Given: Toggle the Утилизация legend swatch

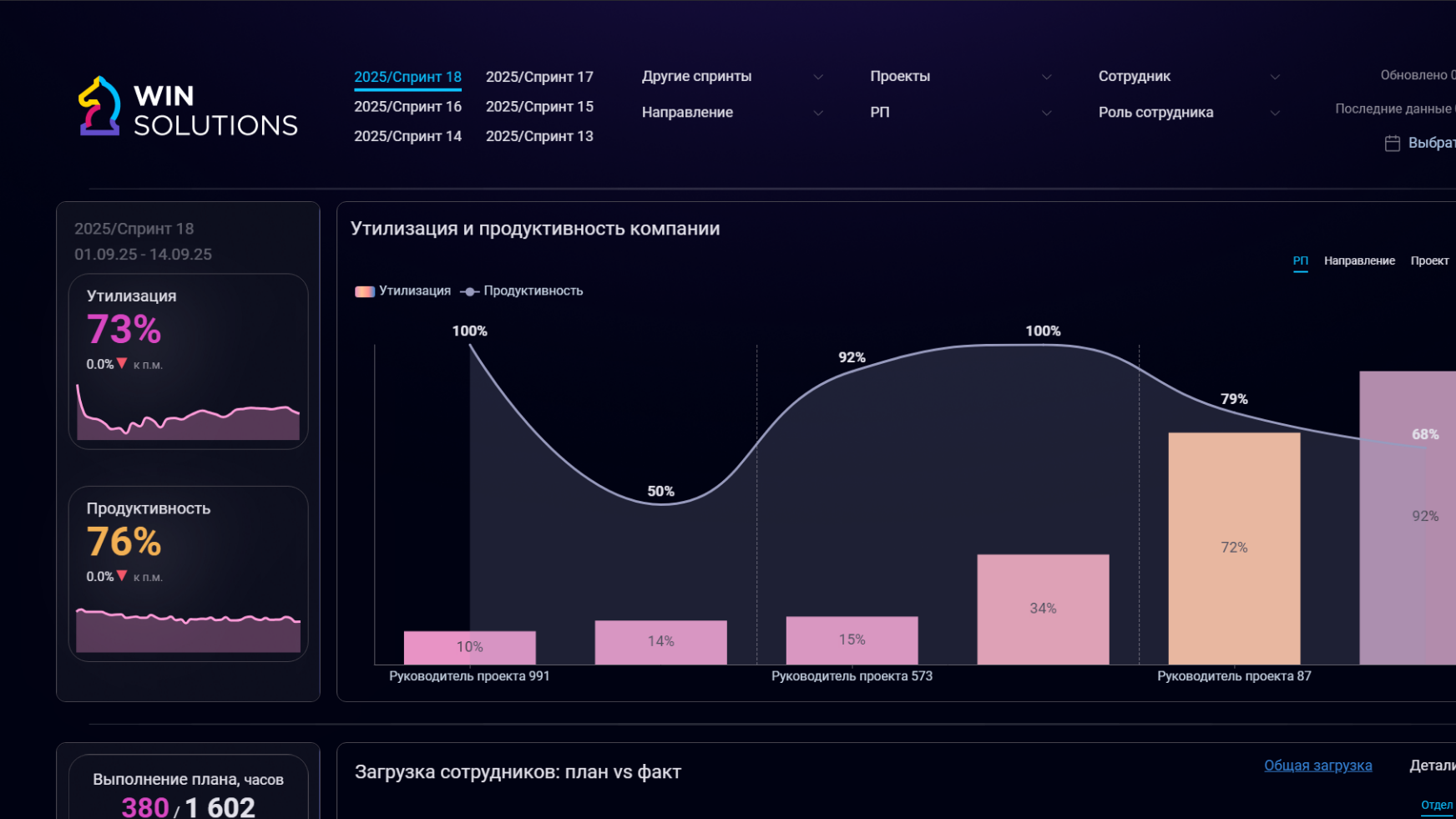Looking at the screenshot, I should tap(365, 291).
